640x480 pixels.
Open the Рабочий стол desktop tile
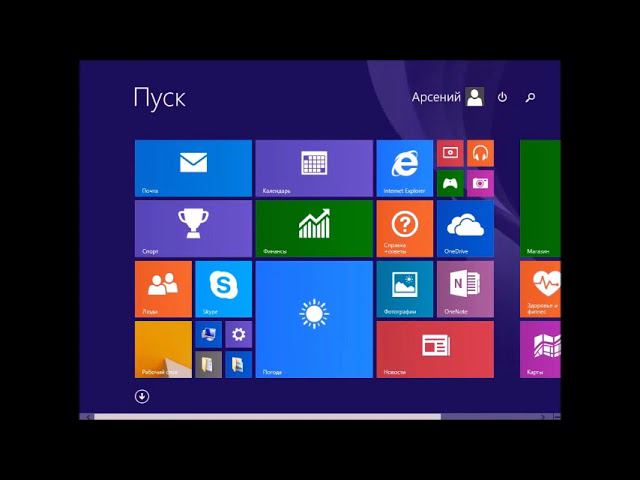163,349
